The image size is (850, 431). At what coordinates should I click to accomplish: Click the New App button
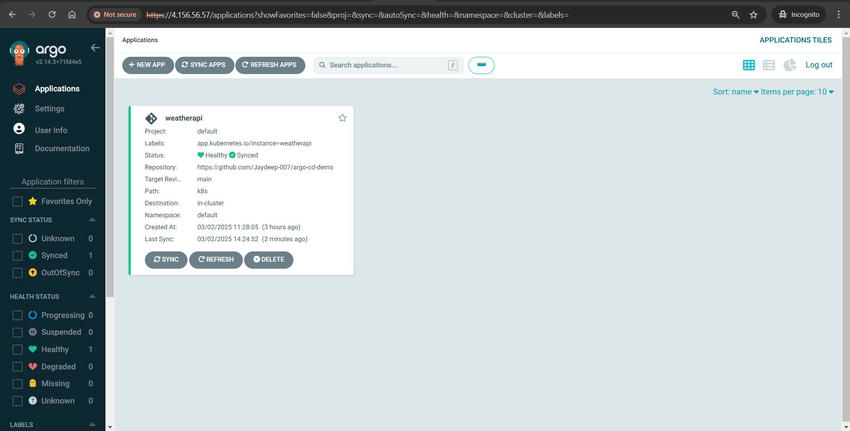(x=147, y=65)
